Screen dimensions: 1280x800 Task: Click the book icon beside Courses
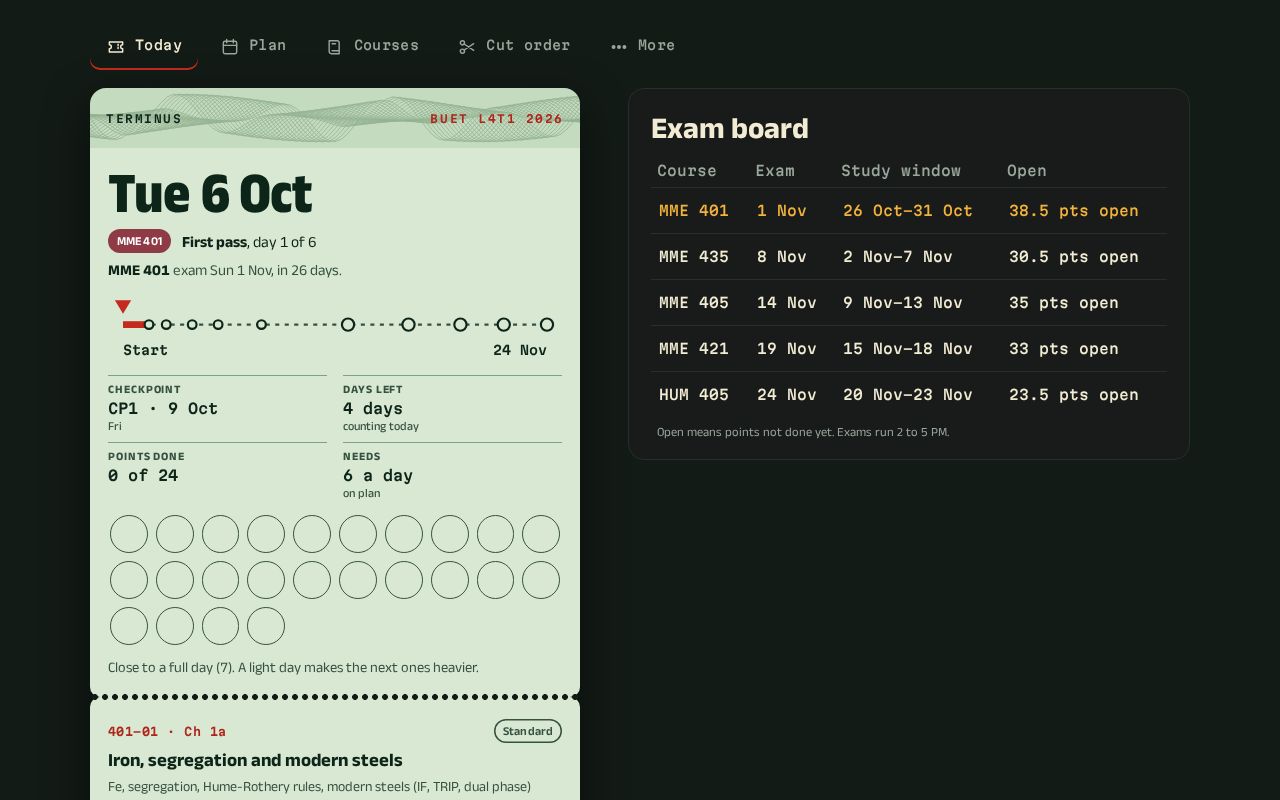pyautogui.click(x=334, y=46)
